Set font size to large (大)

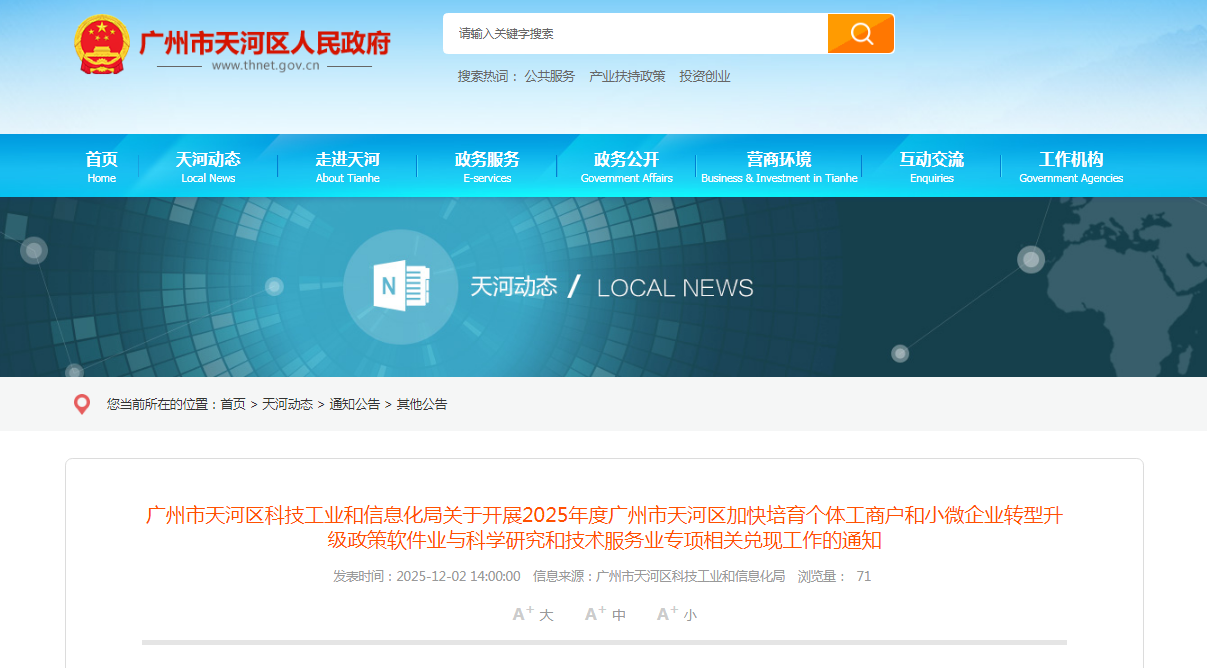point(533,614)
